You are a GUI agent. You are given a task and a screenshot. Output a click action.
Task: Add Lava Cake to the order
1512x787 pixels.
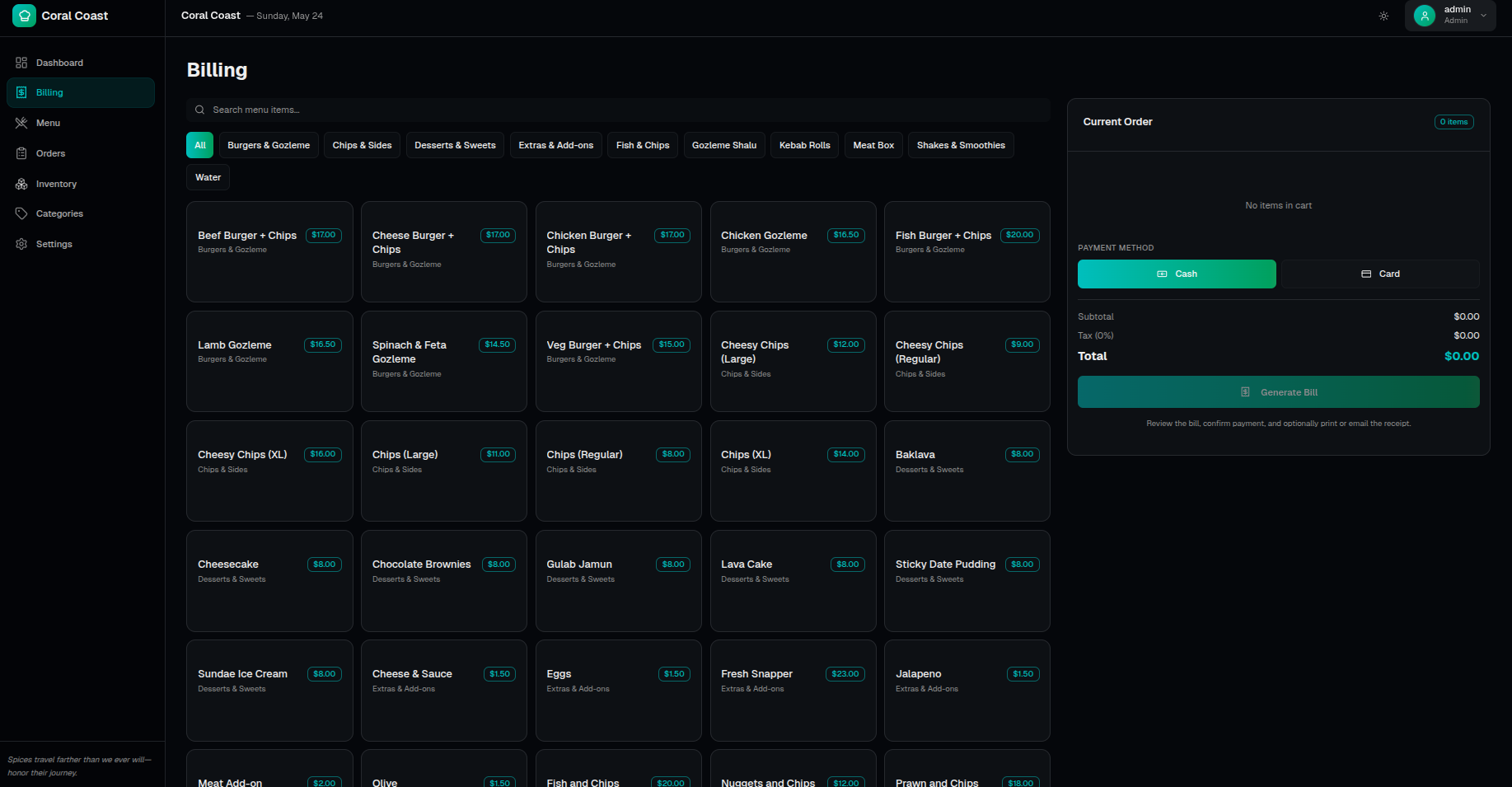pos(793,581)
